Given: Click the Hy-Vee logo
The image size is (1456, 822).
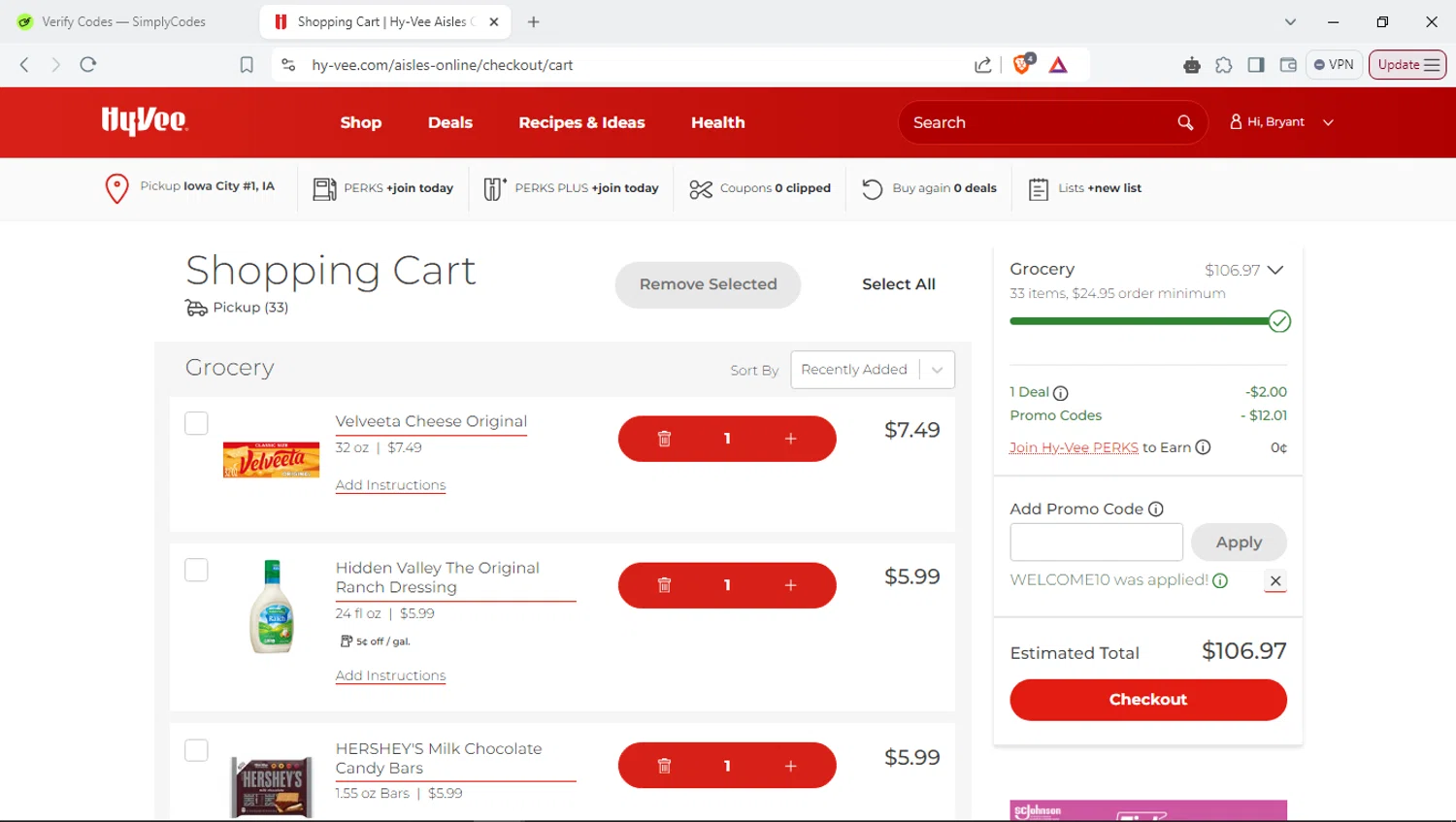Looking at the screenshot, I should 145,121.
